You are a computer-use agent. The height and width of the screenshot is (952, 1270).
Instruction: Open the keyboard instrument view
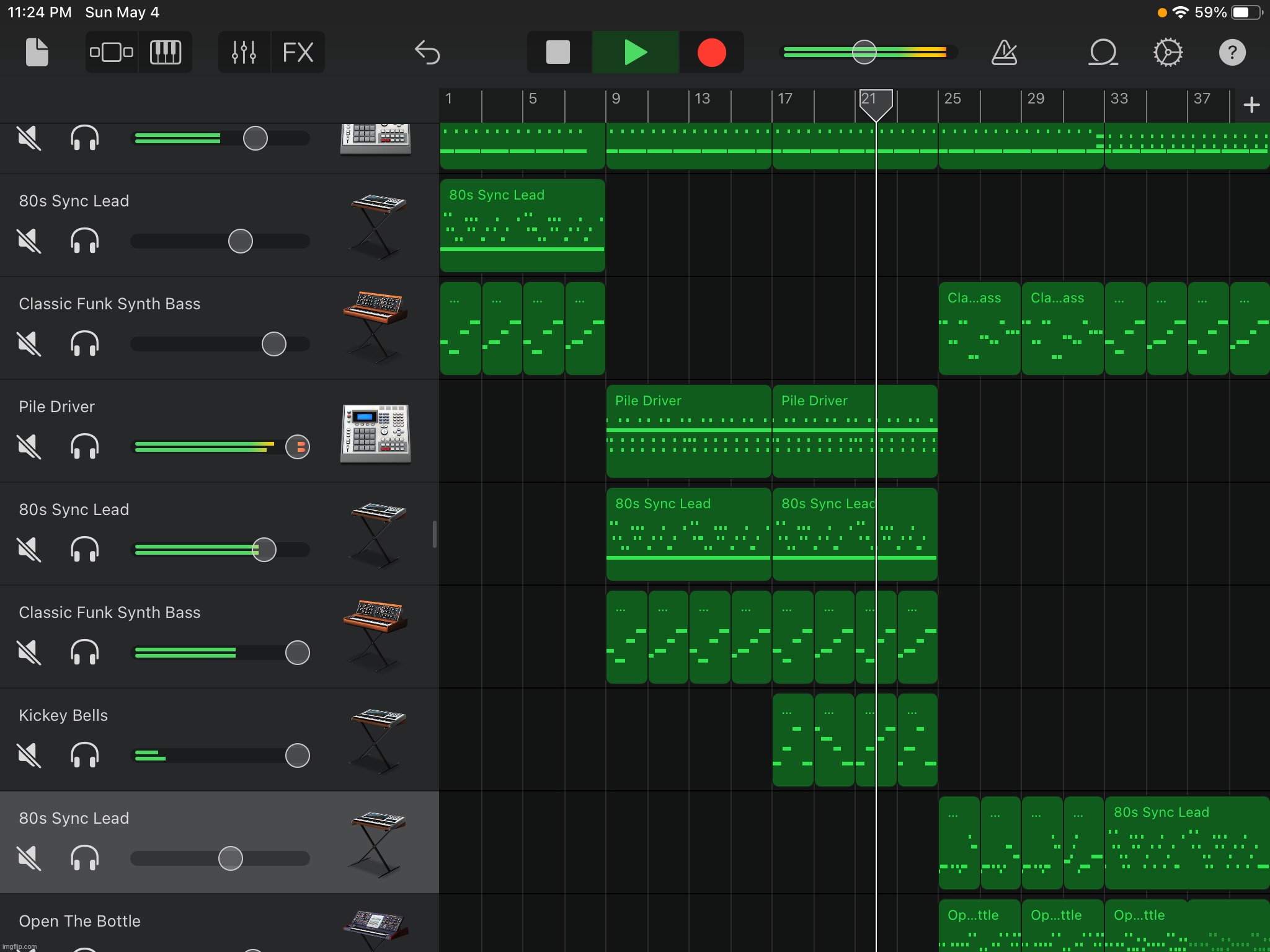click(166, 52)
